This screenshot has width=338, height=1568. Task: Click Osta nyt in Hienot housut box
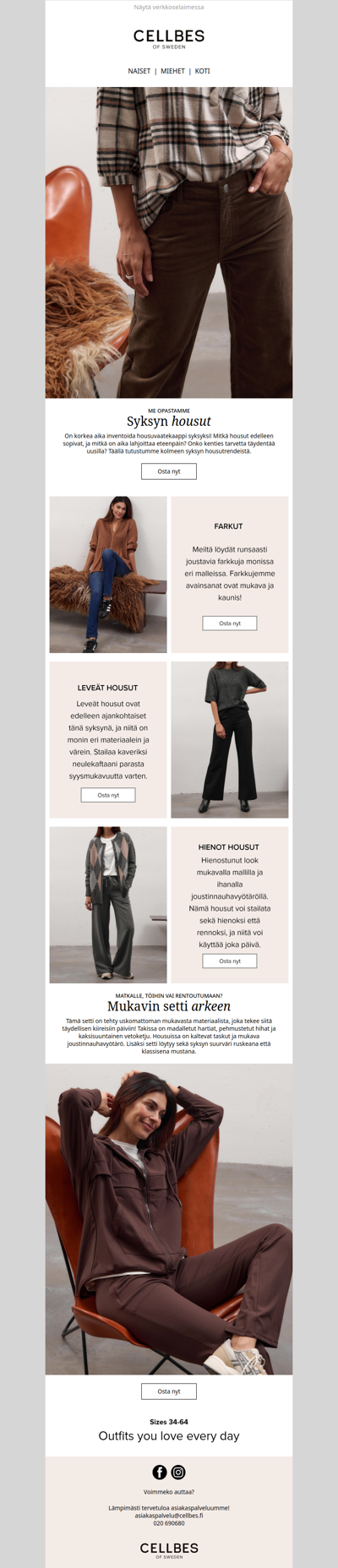pos(230,961)
